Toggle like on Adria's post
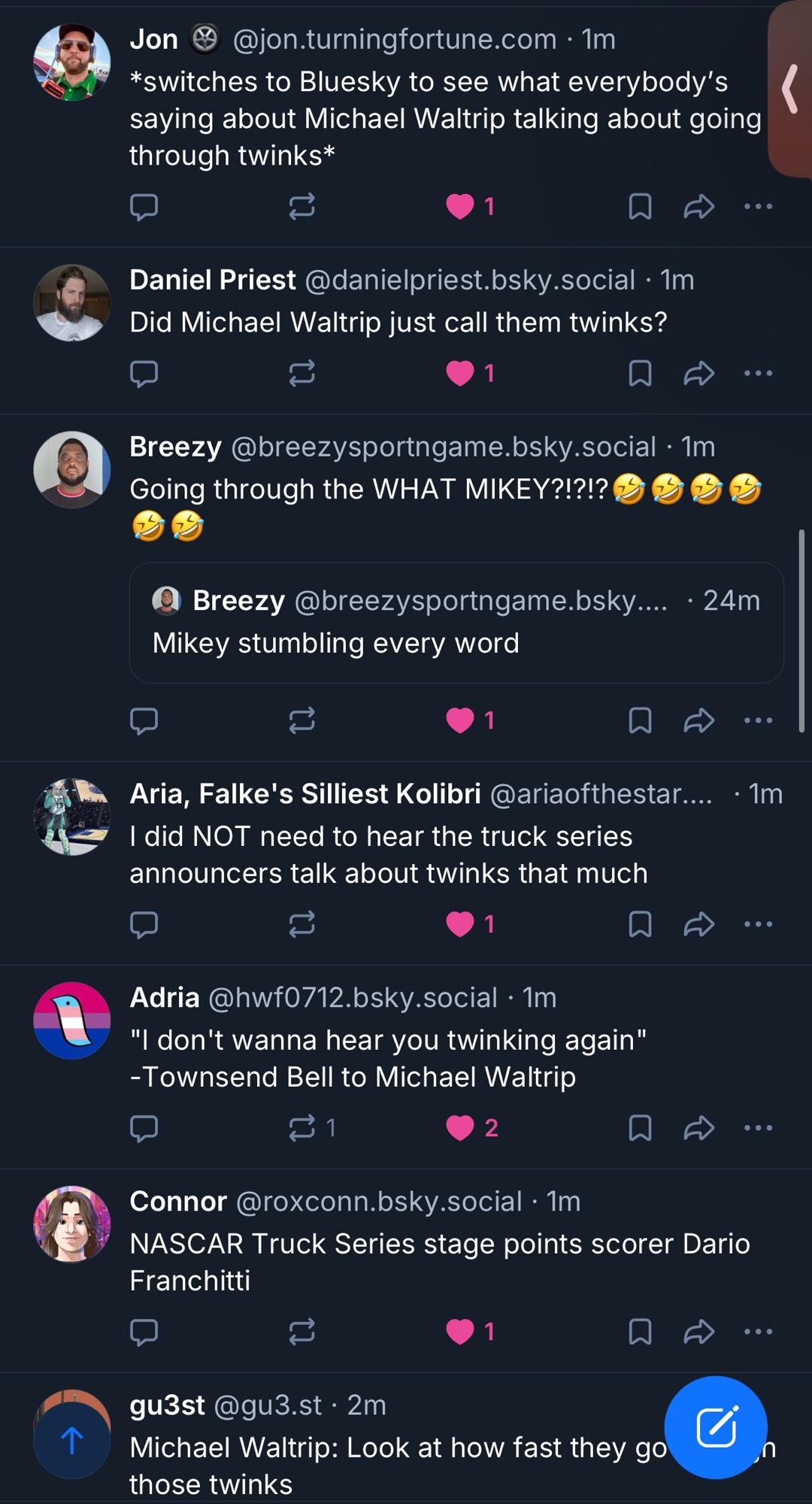The height and width of the screenshot is (1504, 812). 460,1128
